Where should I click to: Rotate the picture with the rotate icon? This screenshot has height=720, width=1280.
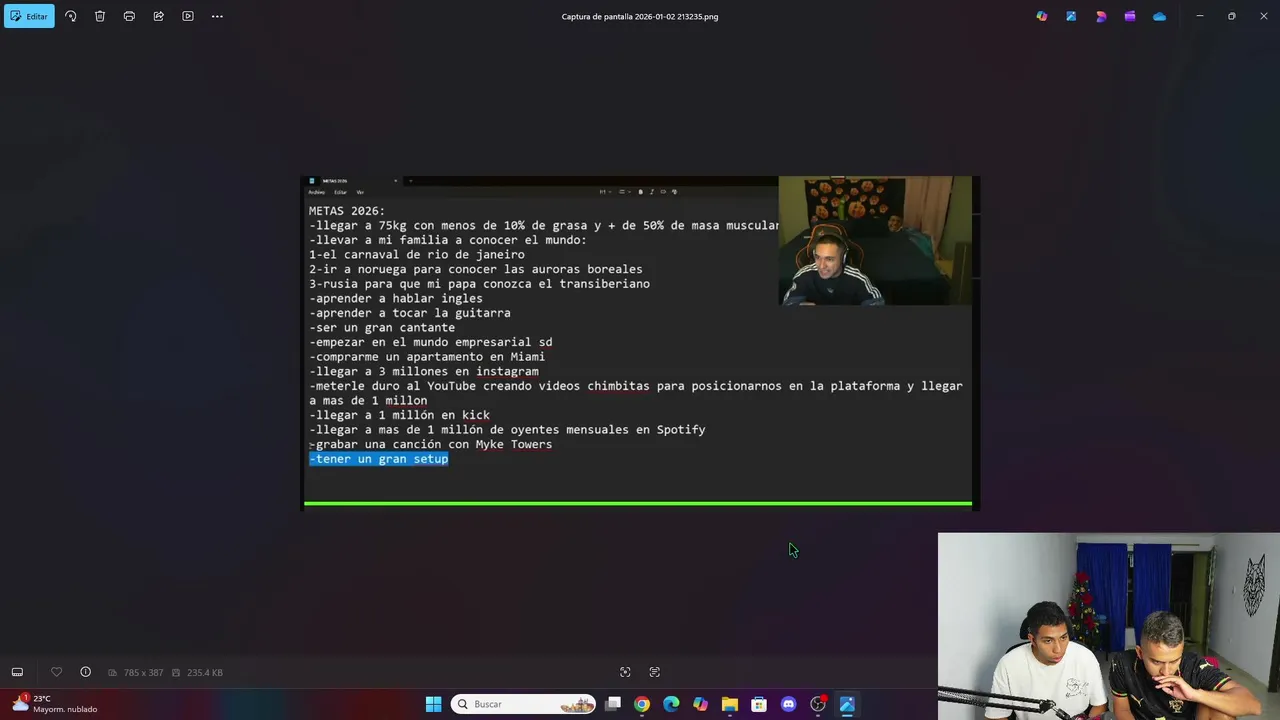click(x=70, y=16)
